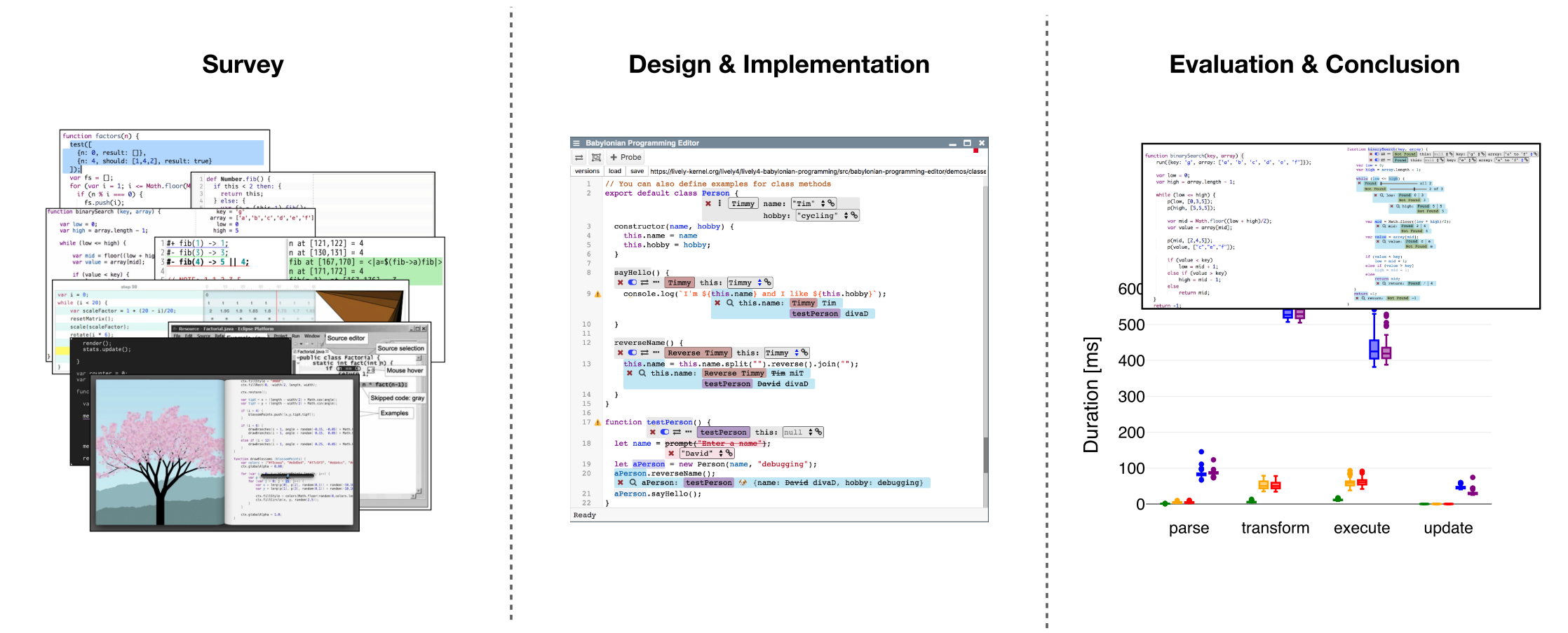Open the versions tab
Image resolution: width=1568 pixels, height=633 pixels.
587,171
